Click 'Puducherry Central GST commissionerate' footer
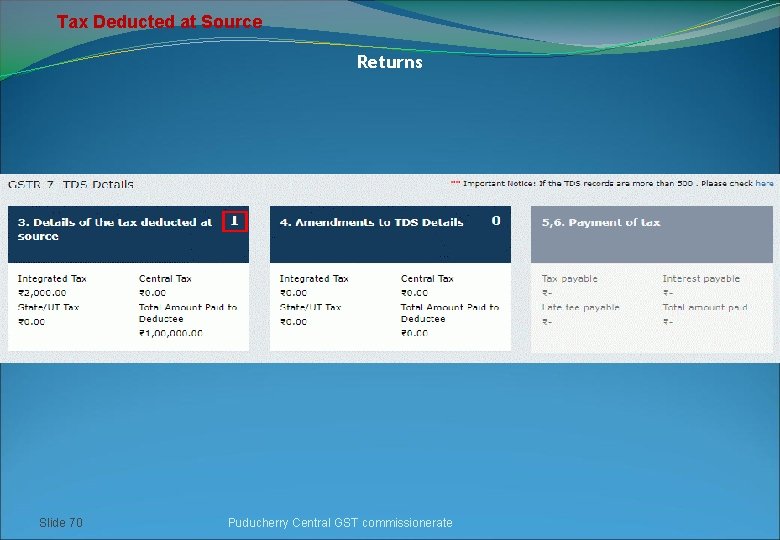 point(340,523)
